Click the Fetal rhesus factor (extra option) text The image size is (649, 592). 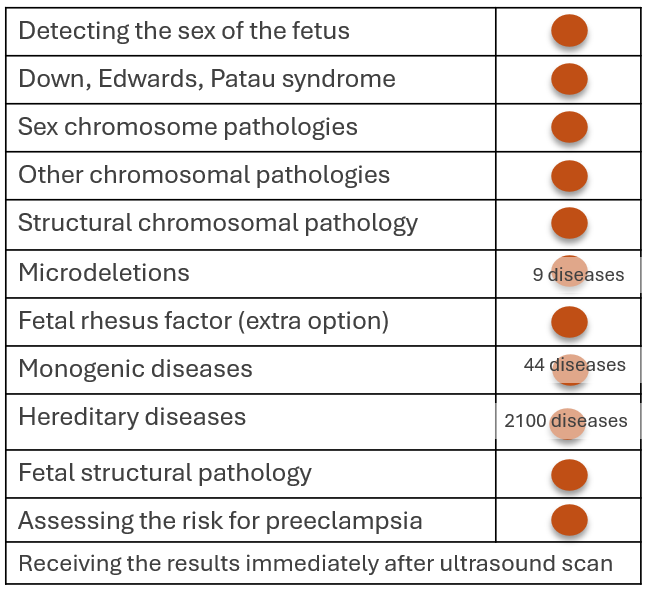tap(204, 321)
